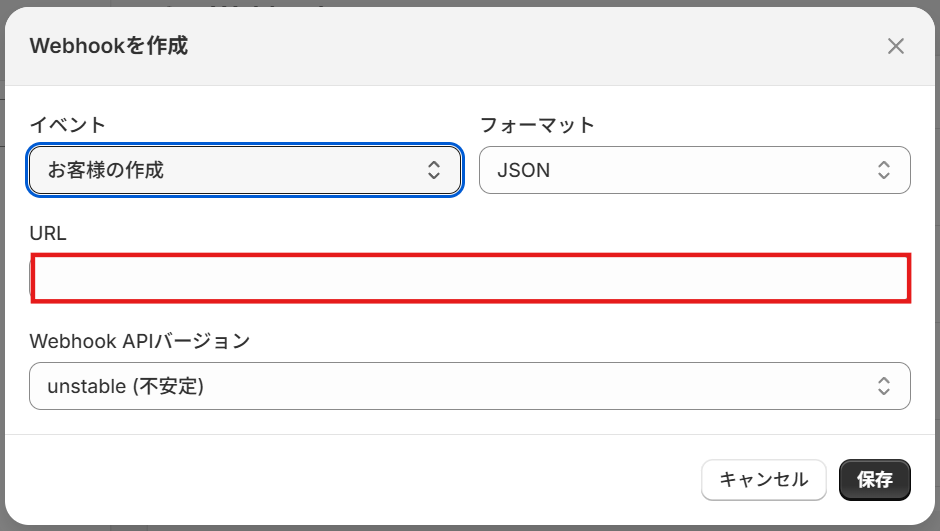The height and width of the screenshot is (531, 940).
Task: Click the イベント field label
Action: pos(68,125)
